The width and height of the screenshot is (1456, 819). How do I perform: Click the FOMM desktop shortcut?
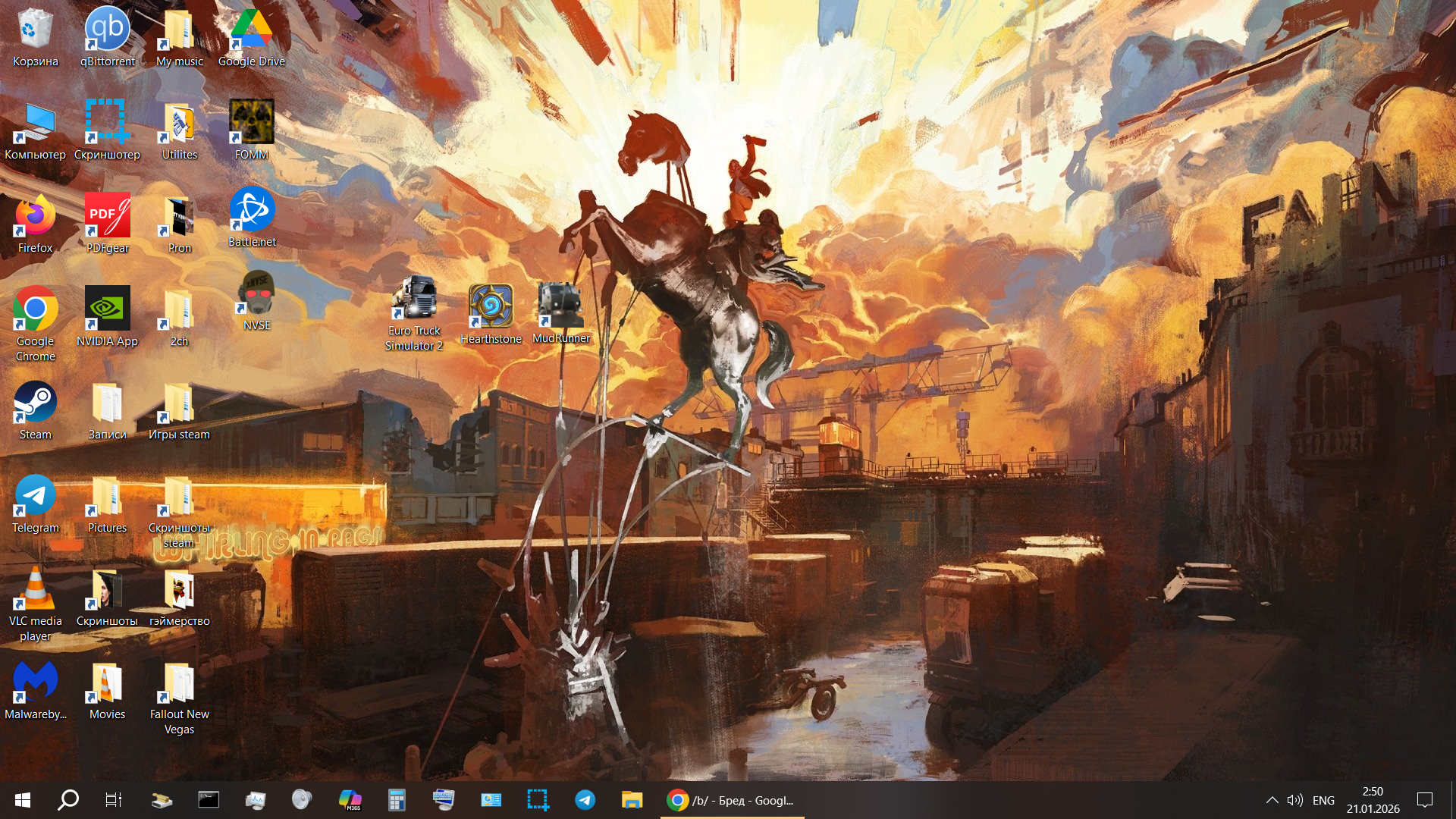tap(252, 121)
